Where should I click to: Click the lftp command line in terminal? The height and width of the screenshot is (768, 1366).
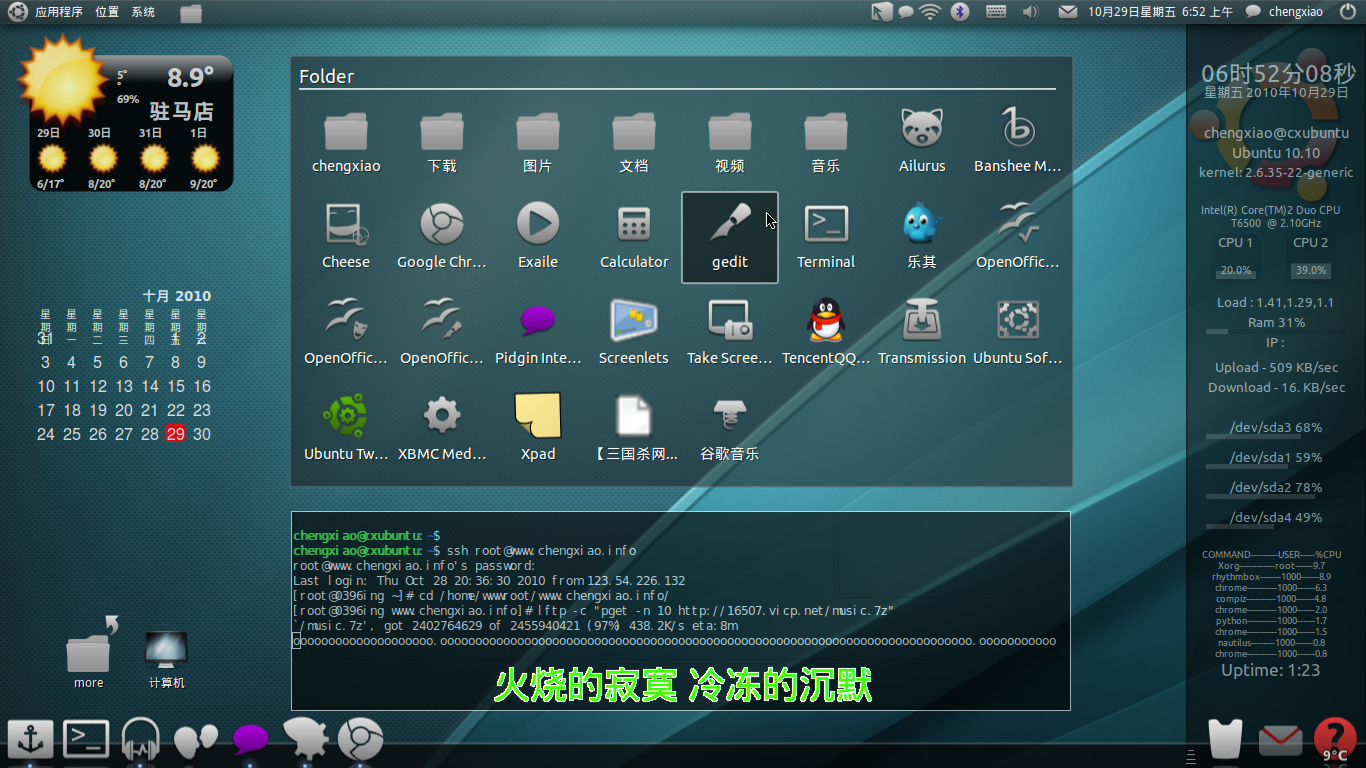593,610
